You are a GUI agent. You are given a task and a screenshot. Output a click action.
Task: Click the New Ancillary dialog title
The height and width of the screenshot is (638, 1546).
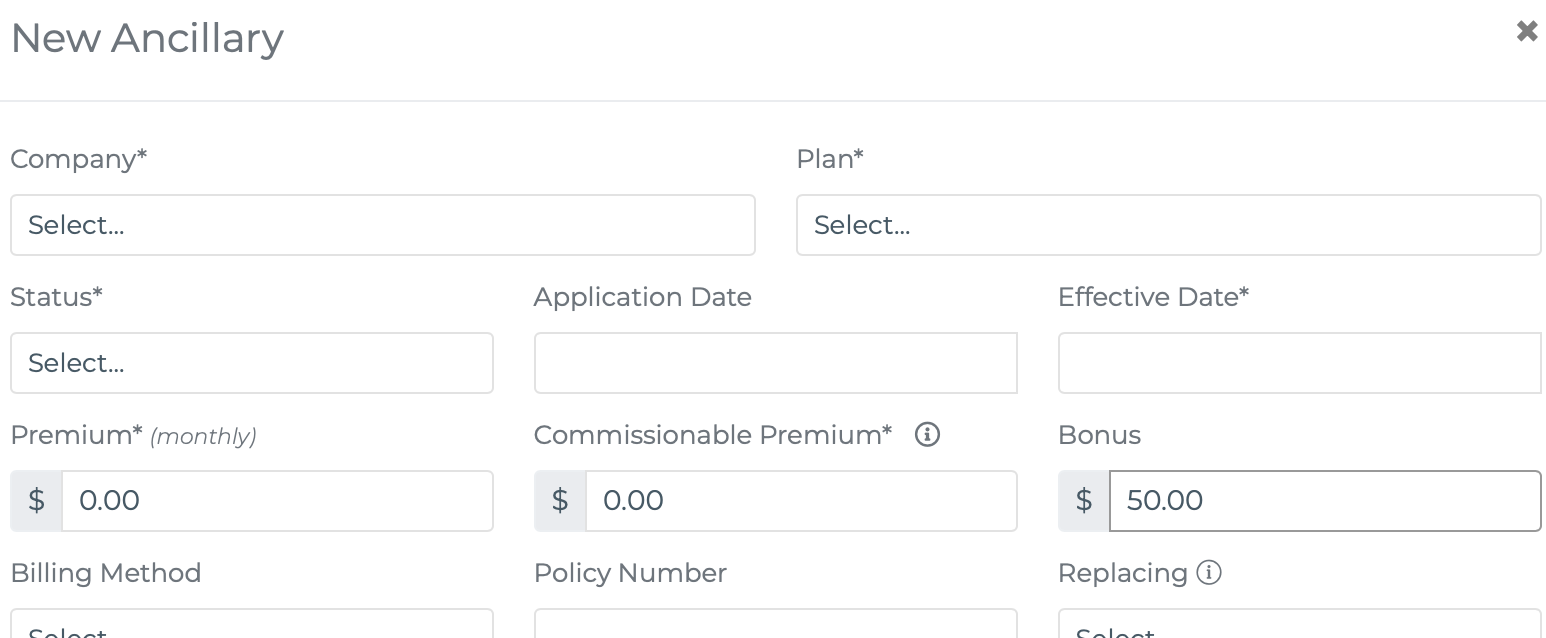tap(147, 38)
